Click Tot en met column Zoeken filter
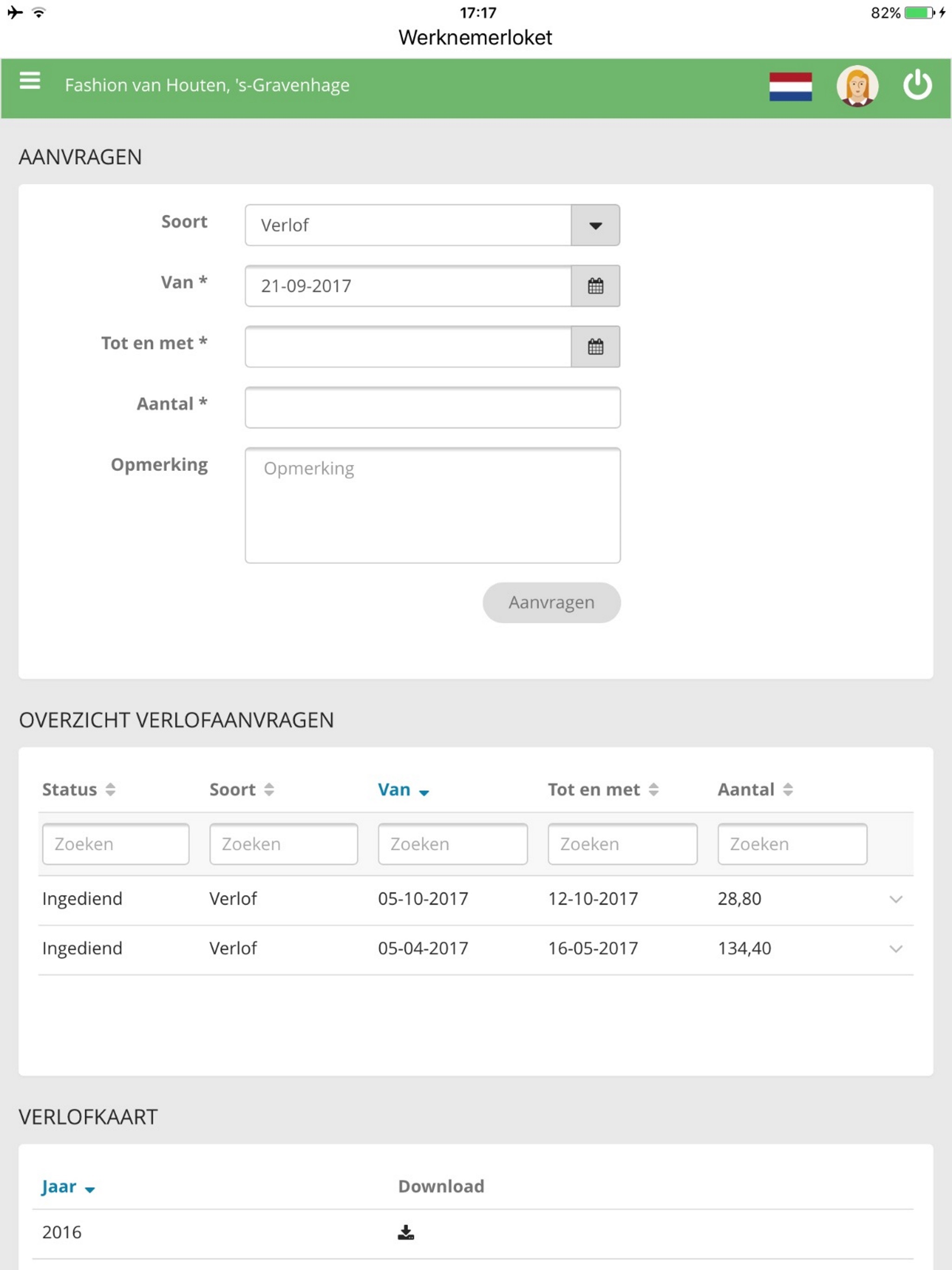This screenshot has width=952, height=1270. click(622, 844)
